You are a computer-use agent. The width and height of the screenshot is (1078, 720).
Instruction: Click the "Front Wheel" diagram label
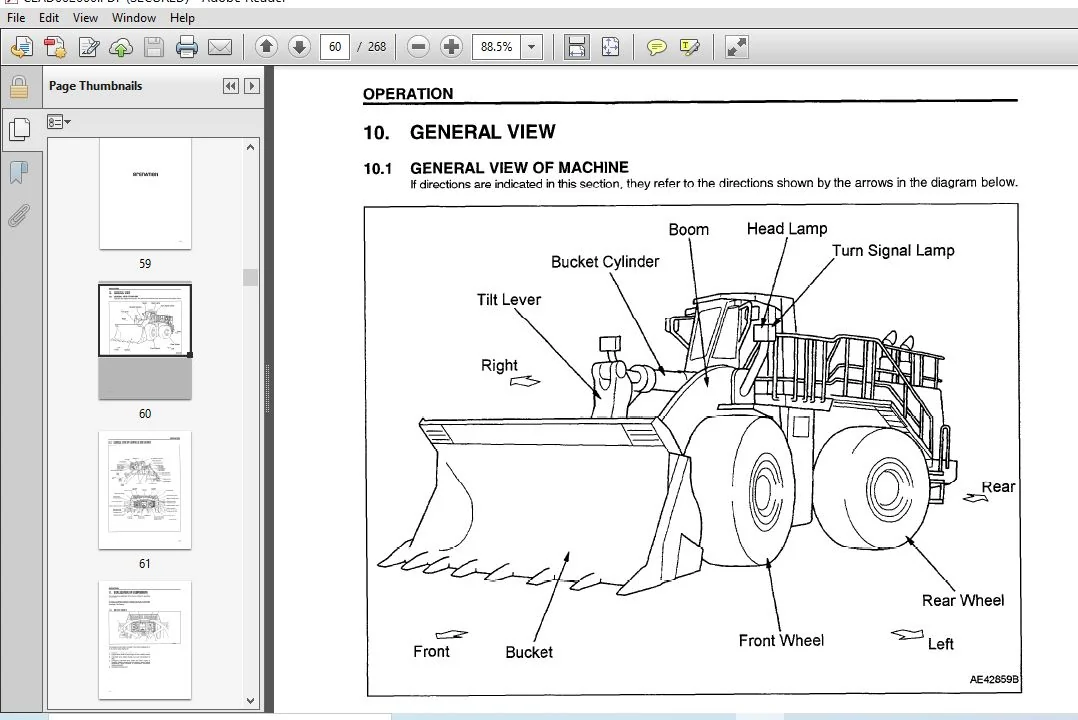pyautogui.click(x=781, y=640)
